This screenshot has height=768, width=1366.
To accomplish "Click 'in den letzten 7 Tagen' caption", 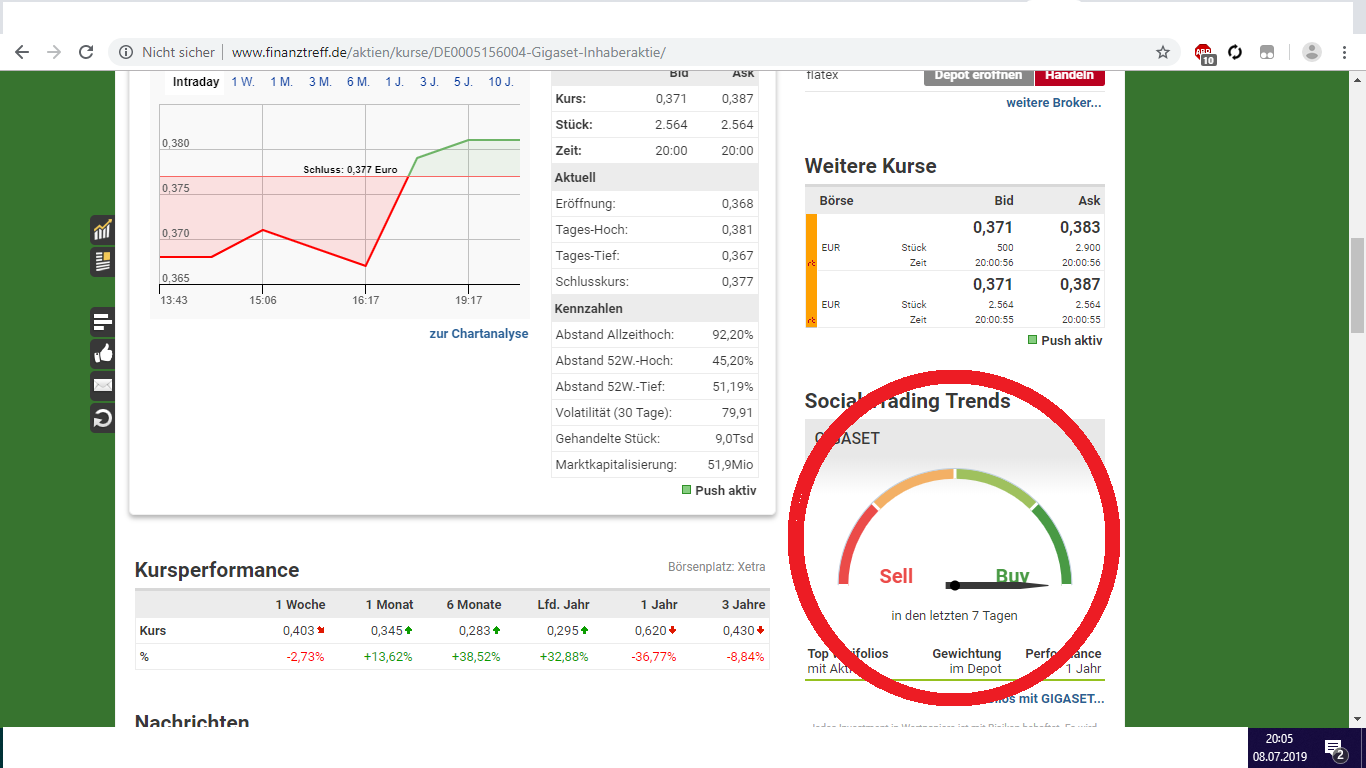I will click(x=955, y=616).
